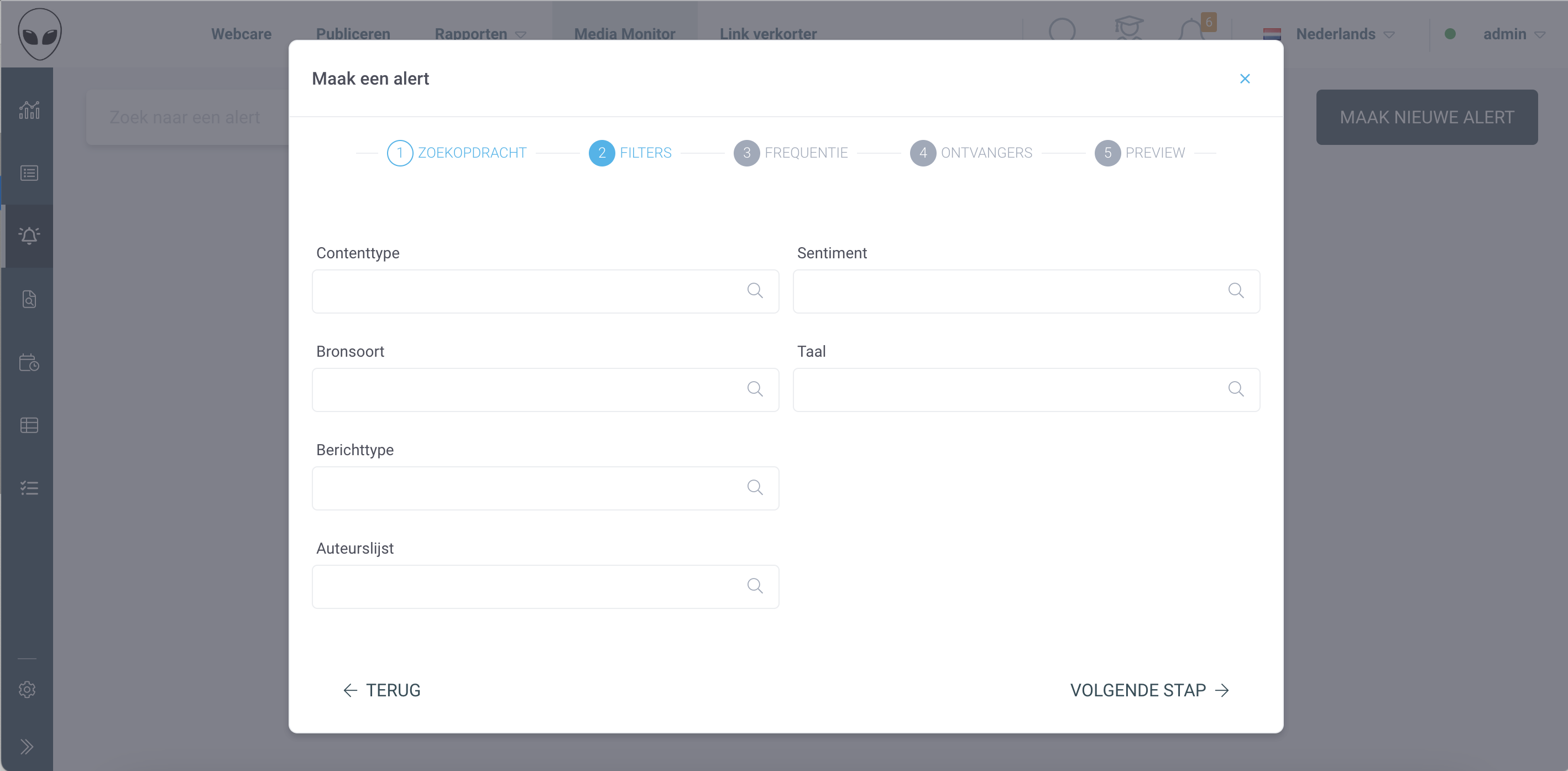Open the Sentiment dropdown field
Image resolution: width=1568 pixels, height=771 pixels.
pyautogui.click(x=1026, y=291)
